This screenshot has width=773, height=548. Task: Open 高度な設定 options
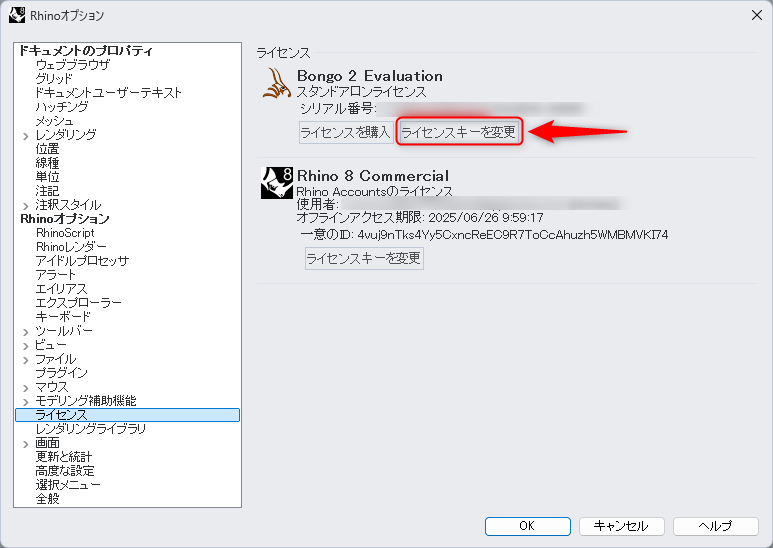pos(65,471)
